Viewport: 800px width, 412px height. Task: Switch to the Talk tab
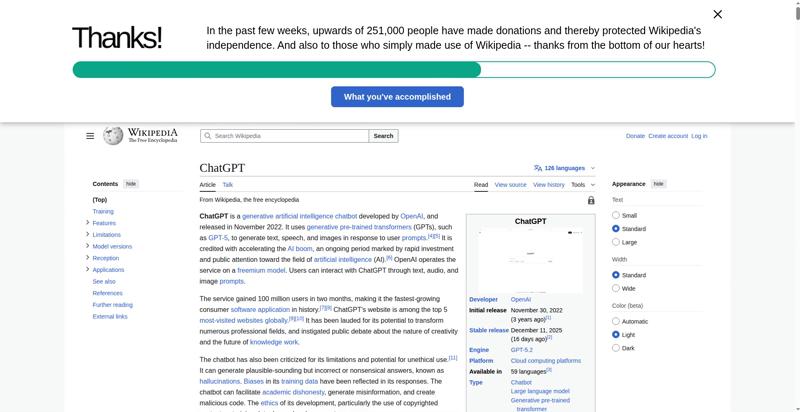point(227,185)
